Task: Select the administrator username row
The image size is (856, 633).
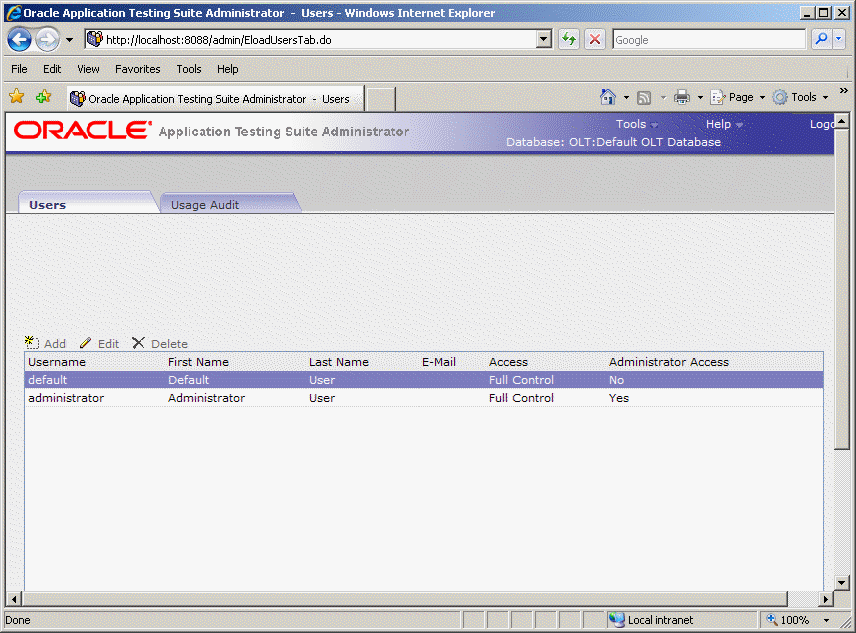Action: click(x=424, y=398)
